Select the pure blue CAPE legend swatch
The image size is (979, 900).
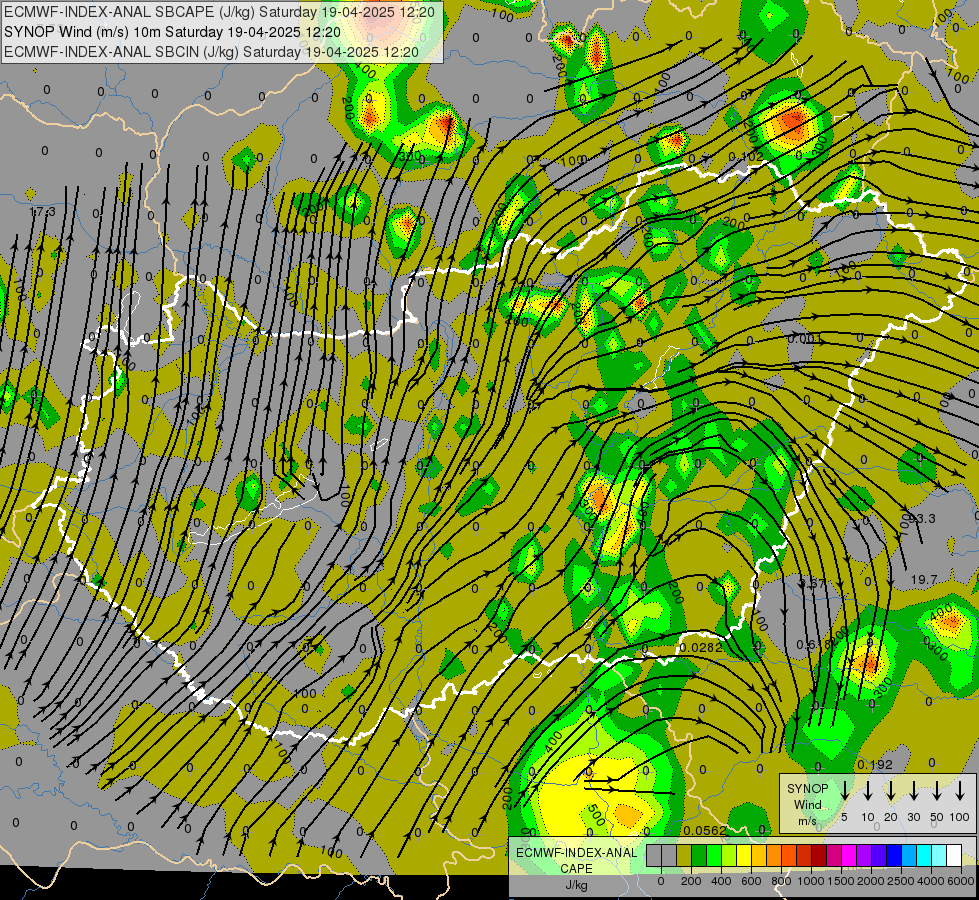point(893,855)
